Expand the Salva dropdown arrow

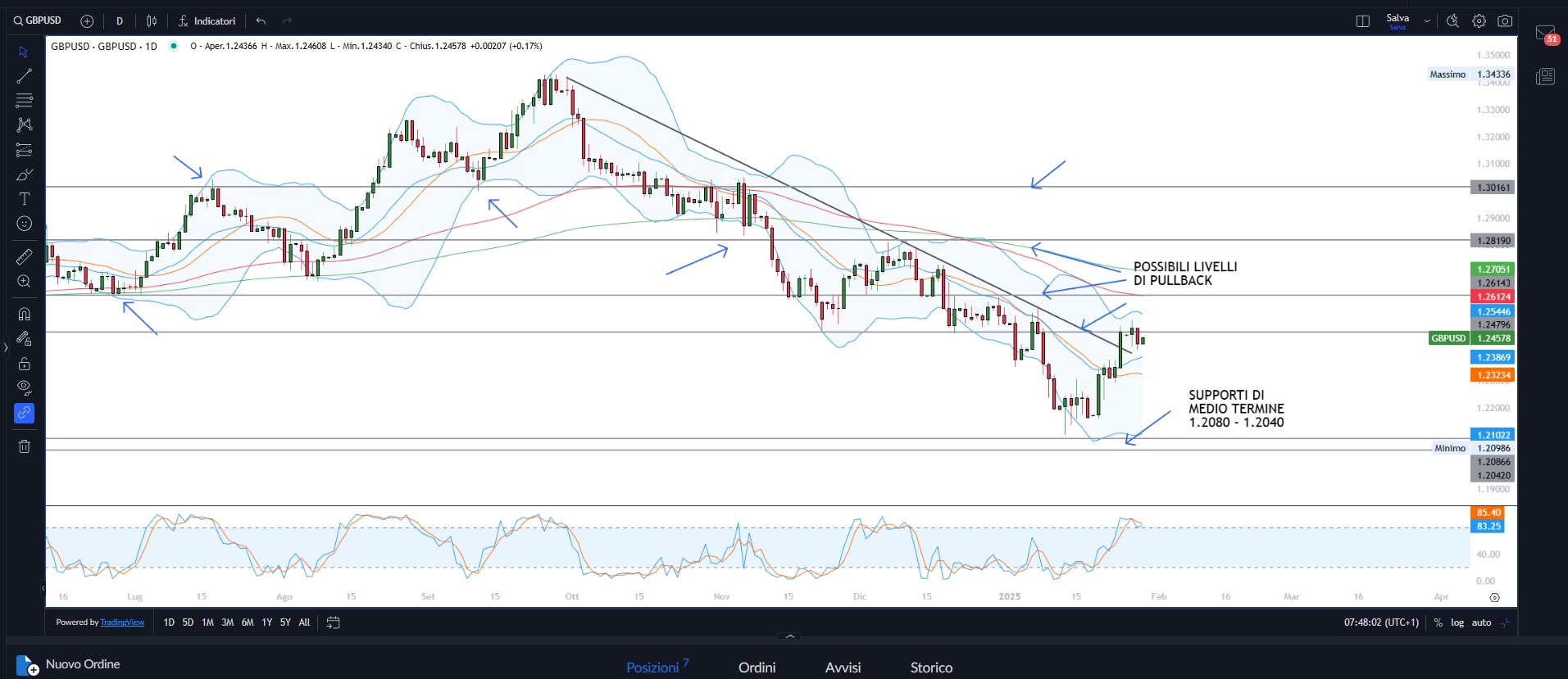(x=1427, y=21)
